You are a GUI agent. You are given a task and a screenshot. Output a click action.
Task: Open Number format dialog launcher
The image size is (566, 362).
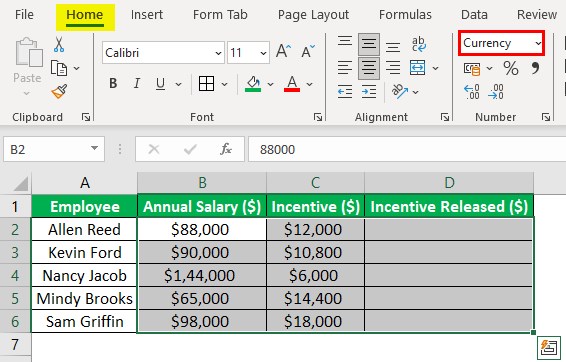tap(546, 117)
